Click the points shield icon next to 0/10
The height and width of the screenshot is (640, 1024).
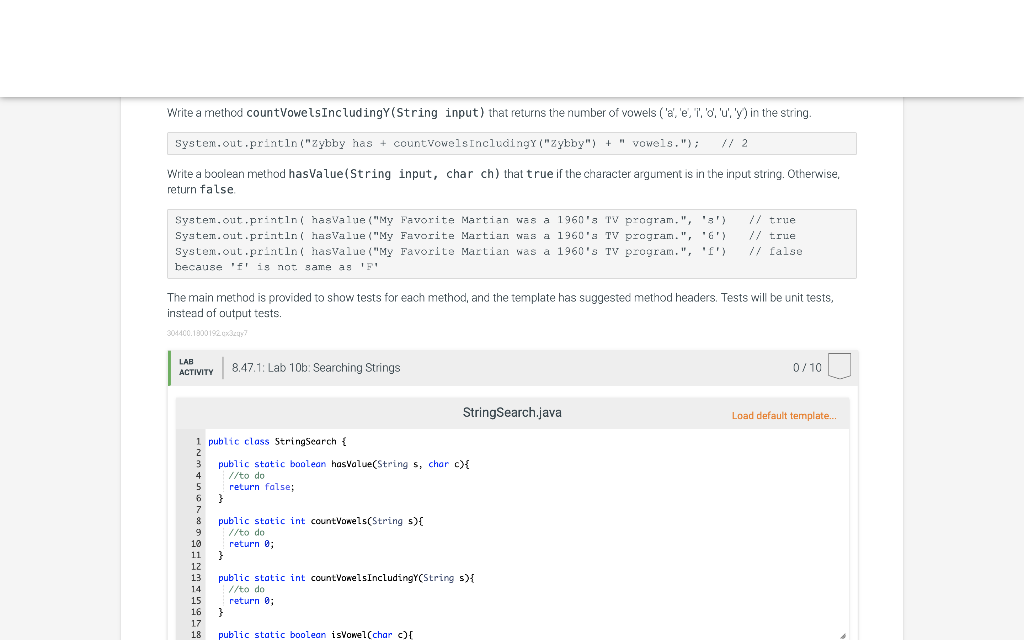pyautogui.click(x=839, y=366)
